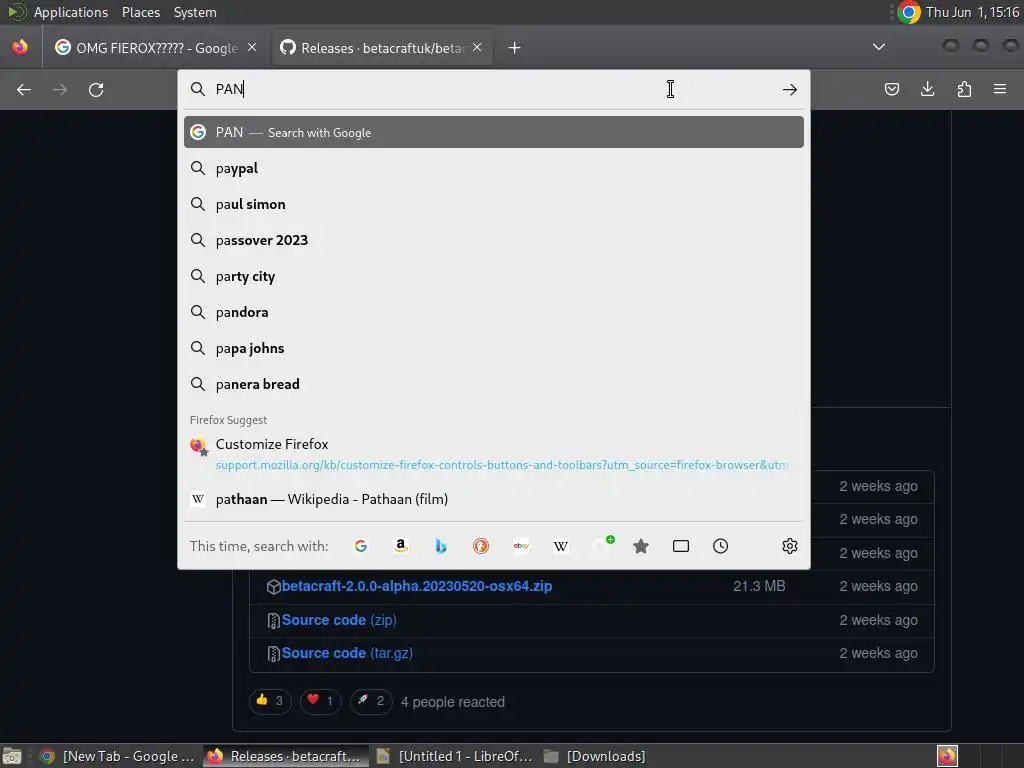Viewport: 1024px width, 768px height.
Task: Choose the paypal suggestion
Action: click(x=494, y=168)
